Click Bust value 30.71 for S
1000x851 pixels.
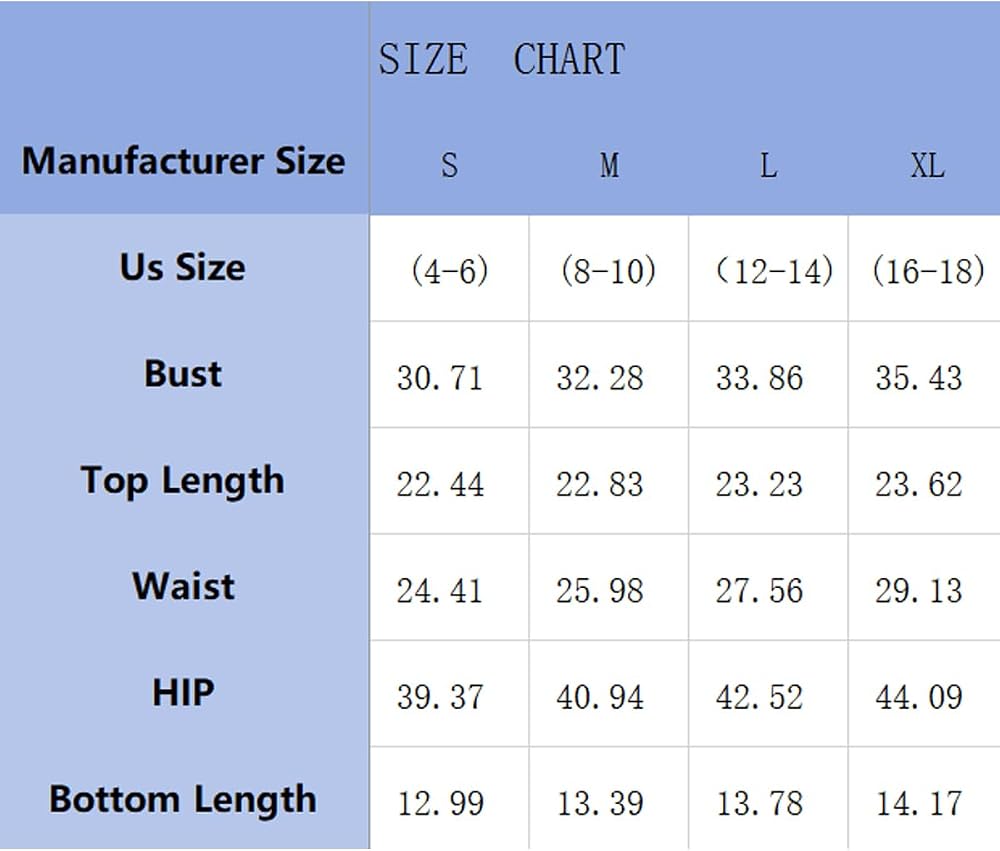(439, 378)
